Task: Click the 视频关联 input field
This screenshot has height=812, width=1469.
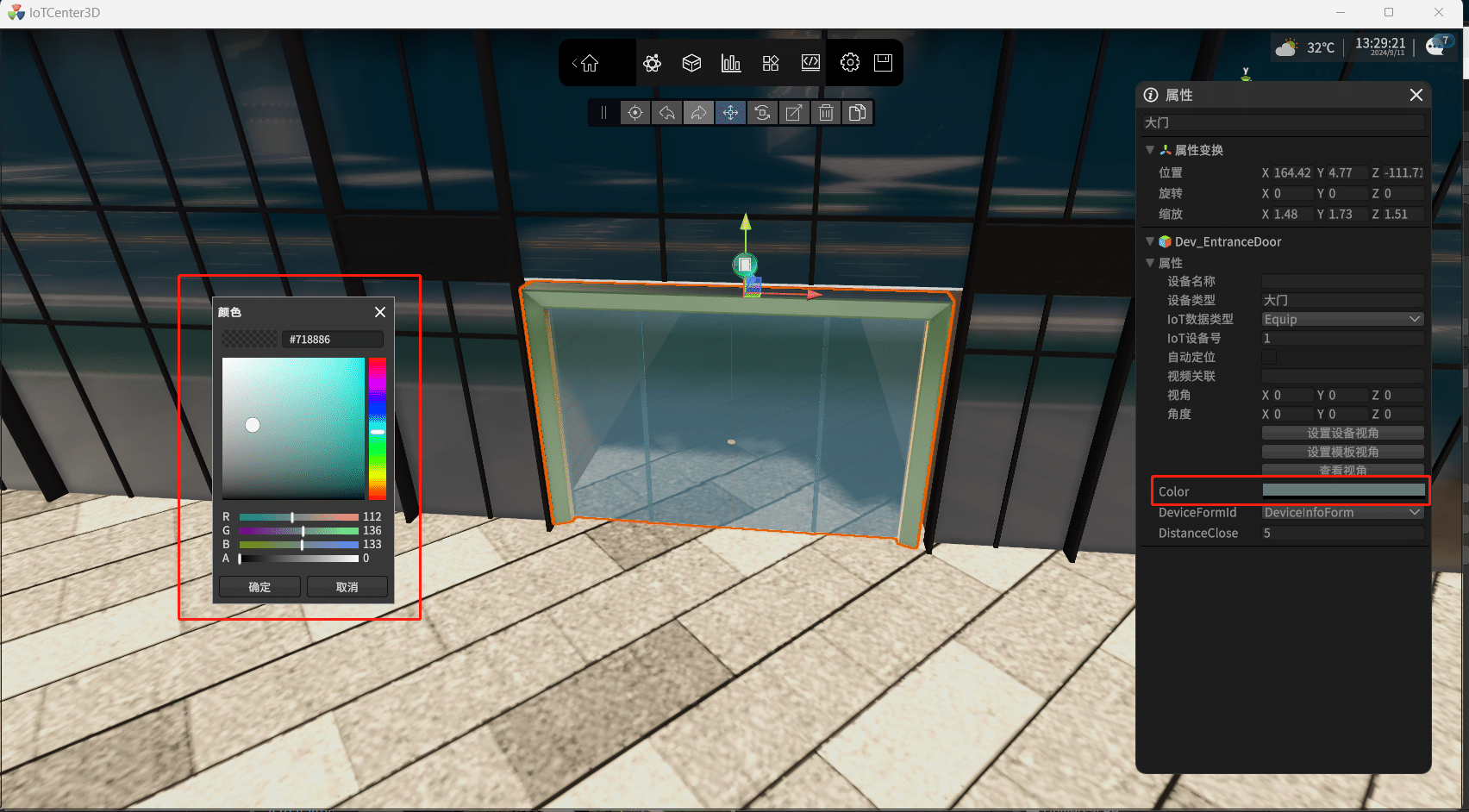Action: [1342, 376]
